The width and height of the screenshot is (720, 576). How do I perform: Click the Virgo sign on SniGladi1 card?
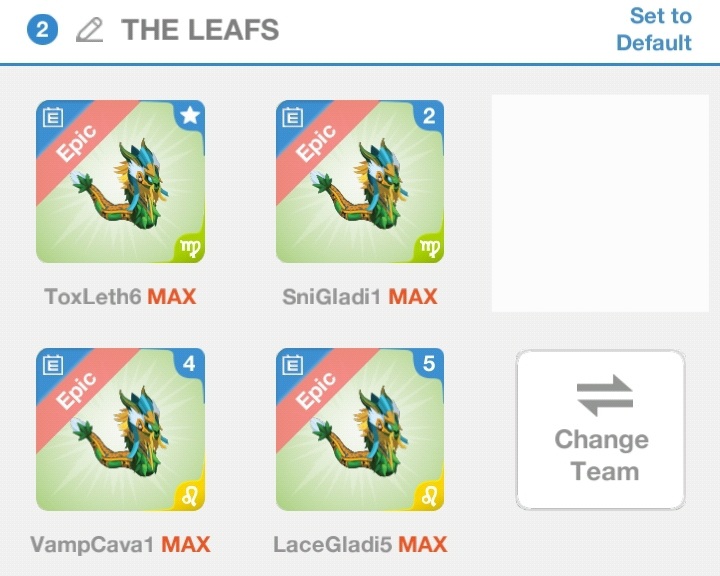pyautogui.click(x=428, y=246)
